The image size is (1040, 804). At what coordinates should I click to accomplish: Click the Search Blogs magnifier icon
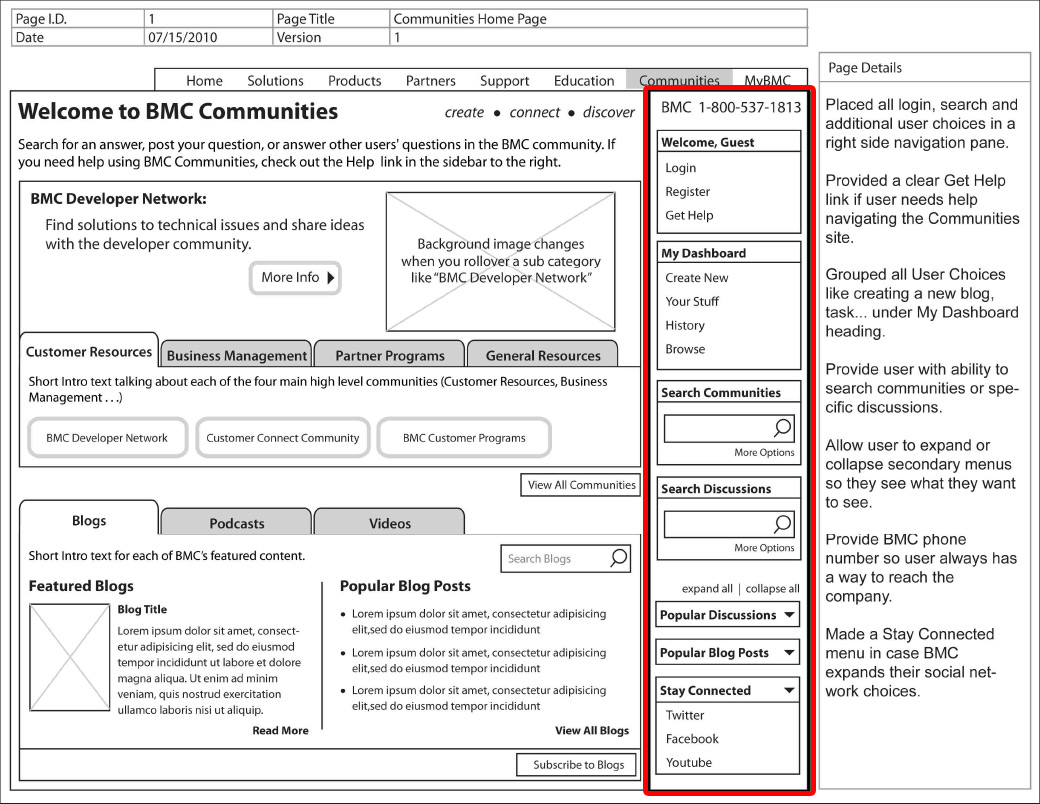coord(618,558)
